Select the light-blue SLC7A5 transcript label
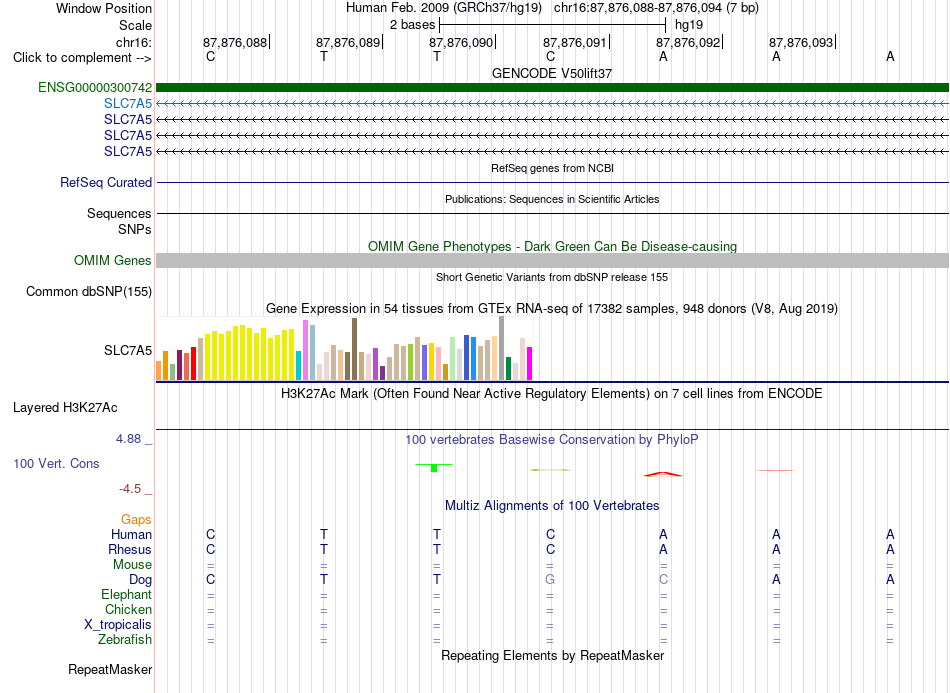 tap(128, 103)
